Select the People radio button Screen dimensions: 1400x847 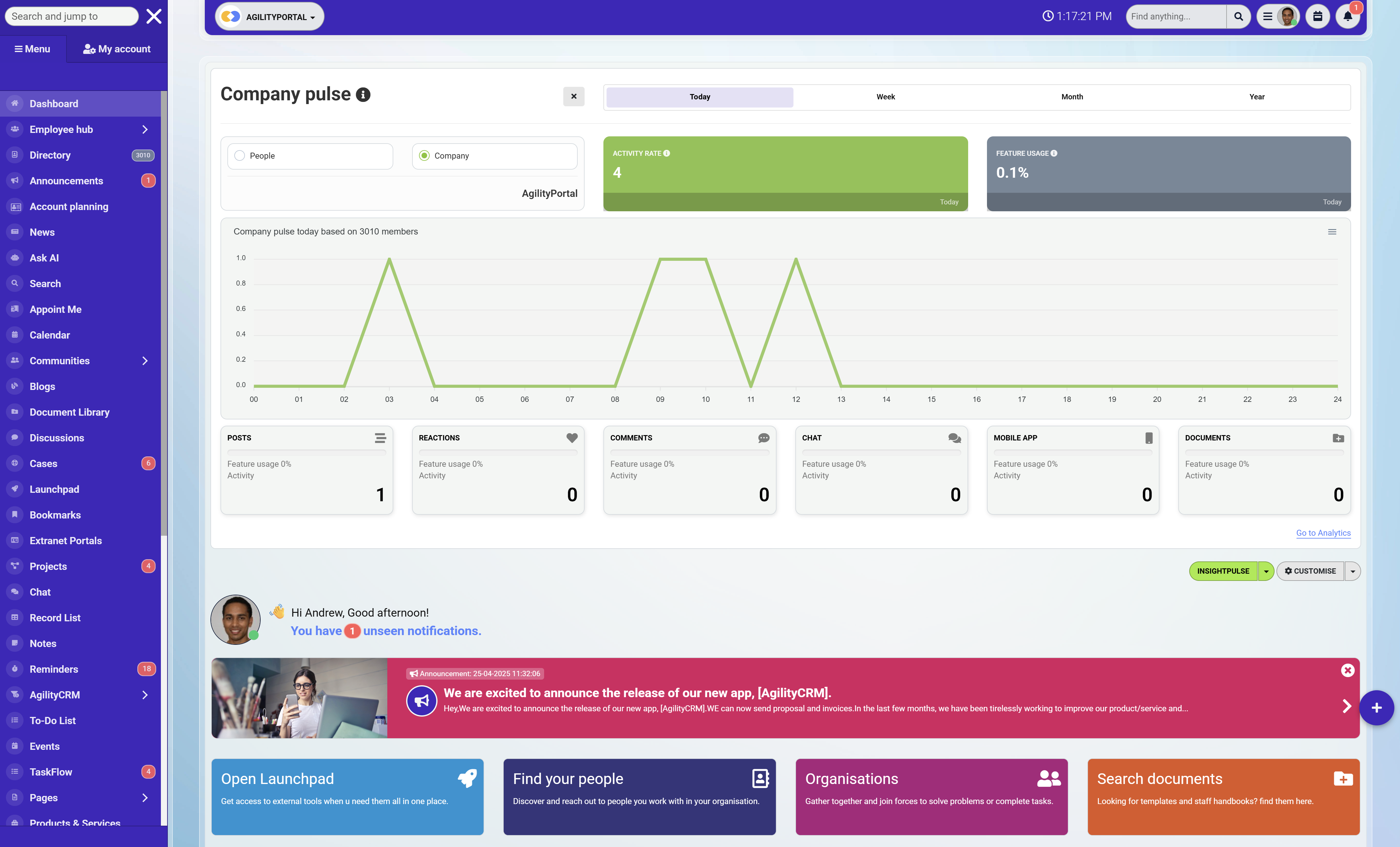[240, 156]
